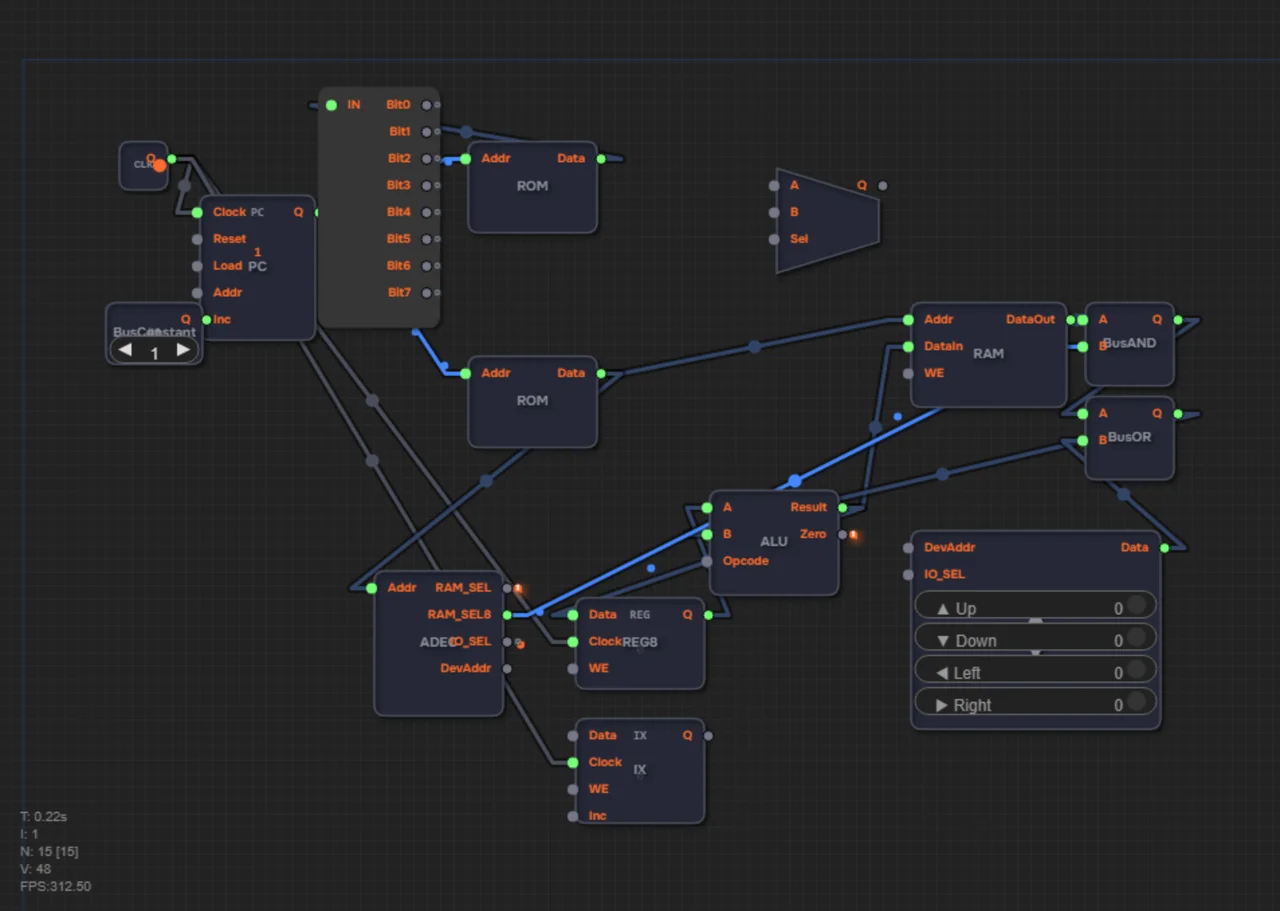
Task: Click the B input port of the BusOR node
Action: pyautogui.click(x=1082, y=440)
